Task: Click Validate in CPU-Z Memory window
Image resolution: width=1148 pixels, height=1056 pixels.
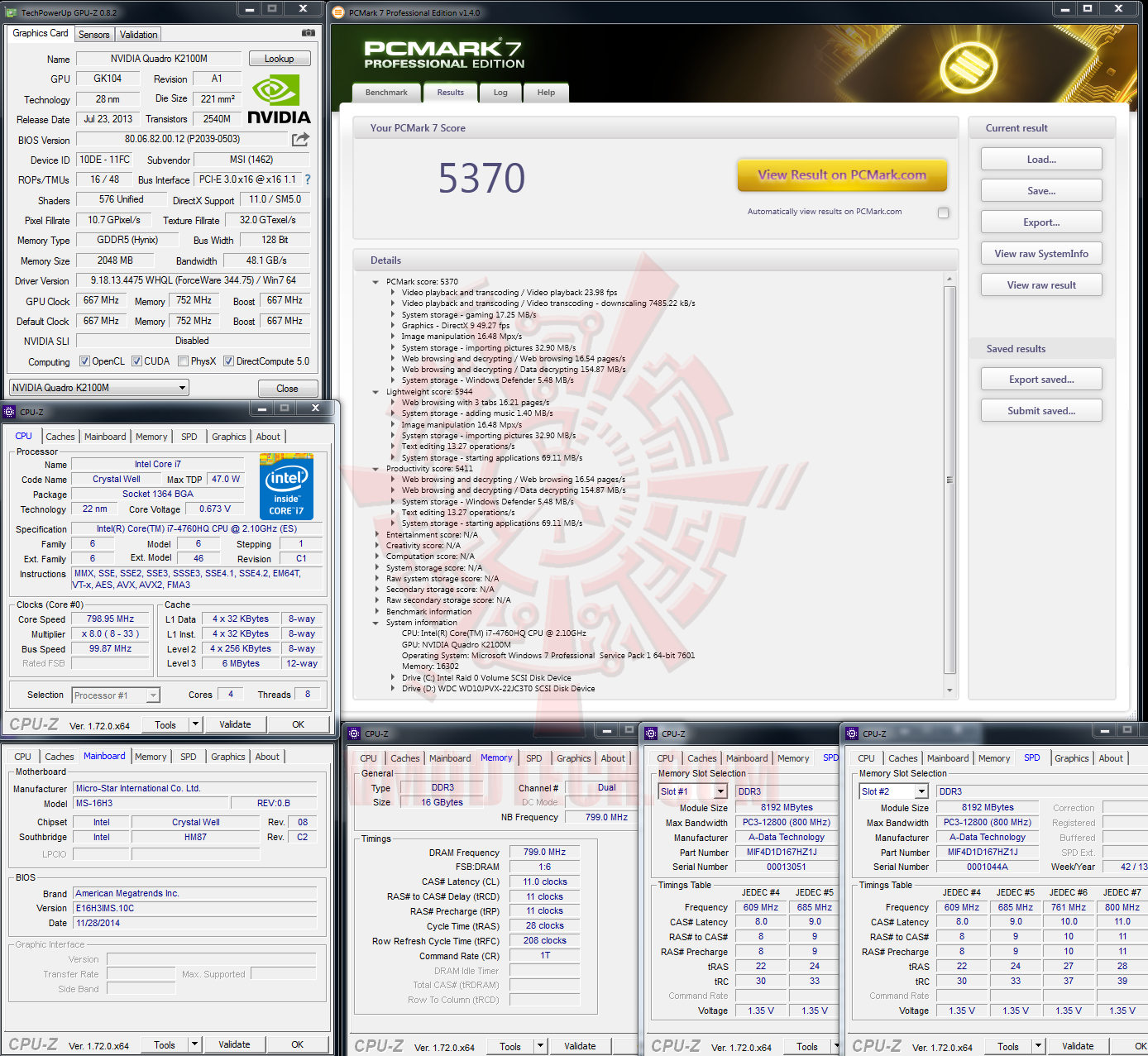Action: tap(580, 1046)
